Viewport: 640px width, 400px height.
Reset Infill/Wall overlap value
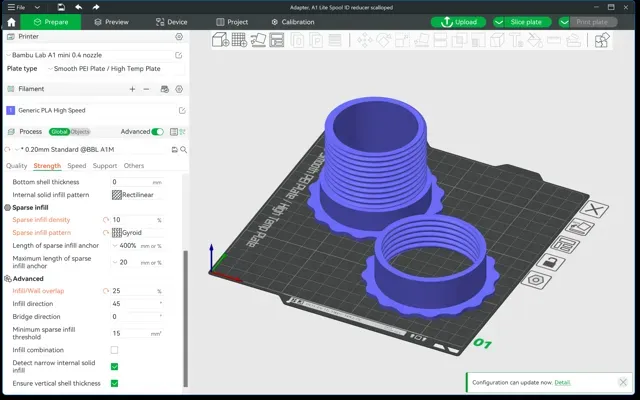tap(106, 291)
